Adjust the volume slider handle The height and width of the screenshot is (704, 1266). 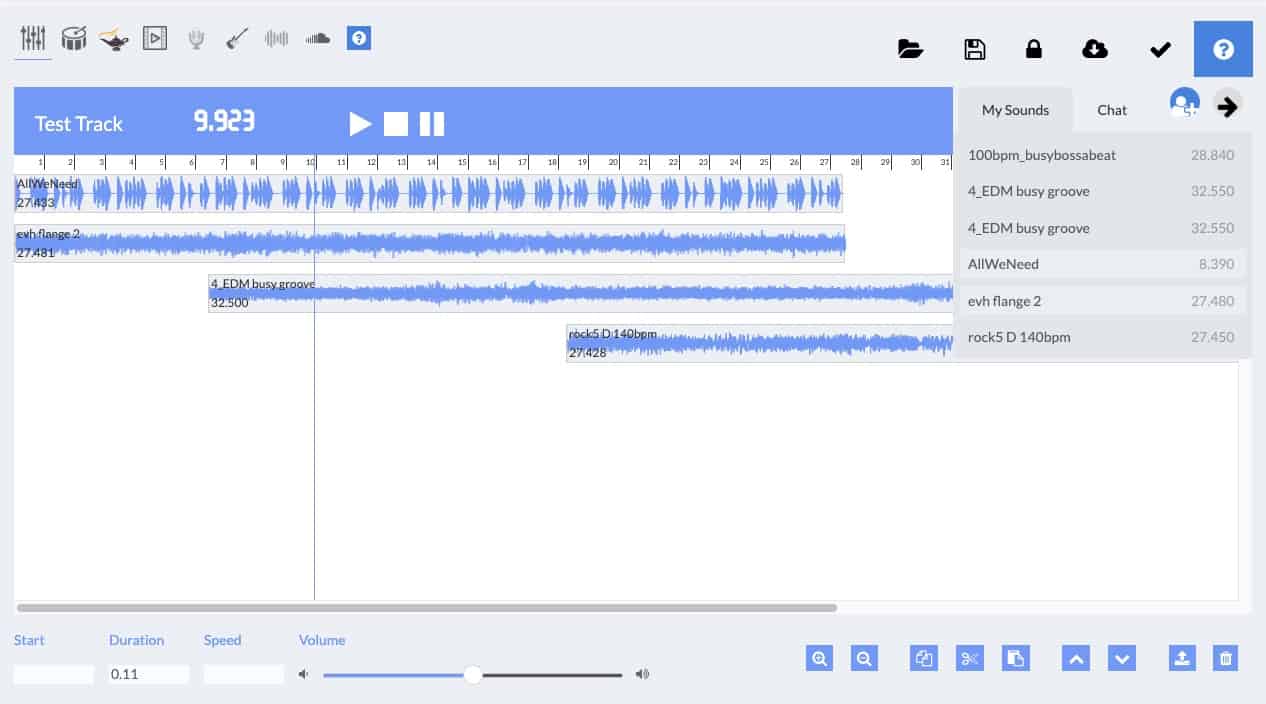click(x=473, y=674)
